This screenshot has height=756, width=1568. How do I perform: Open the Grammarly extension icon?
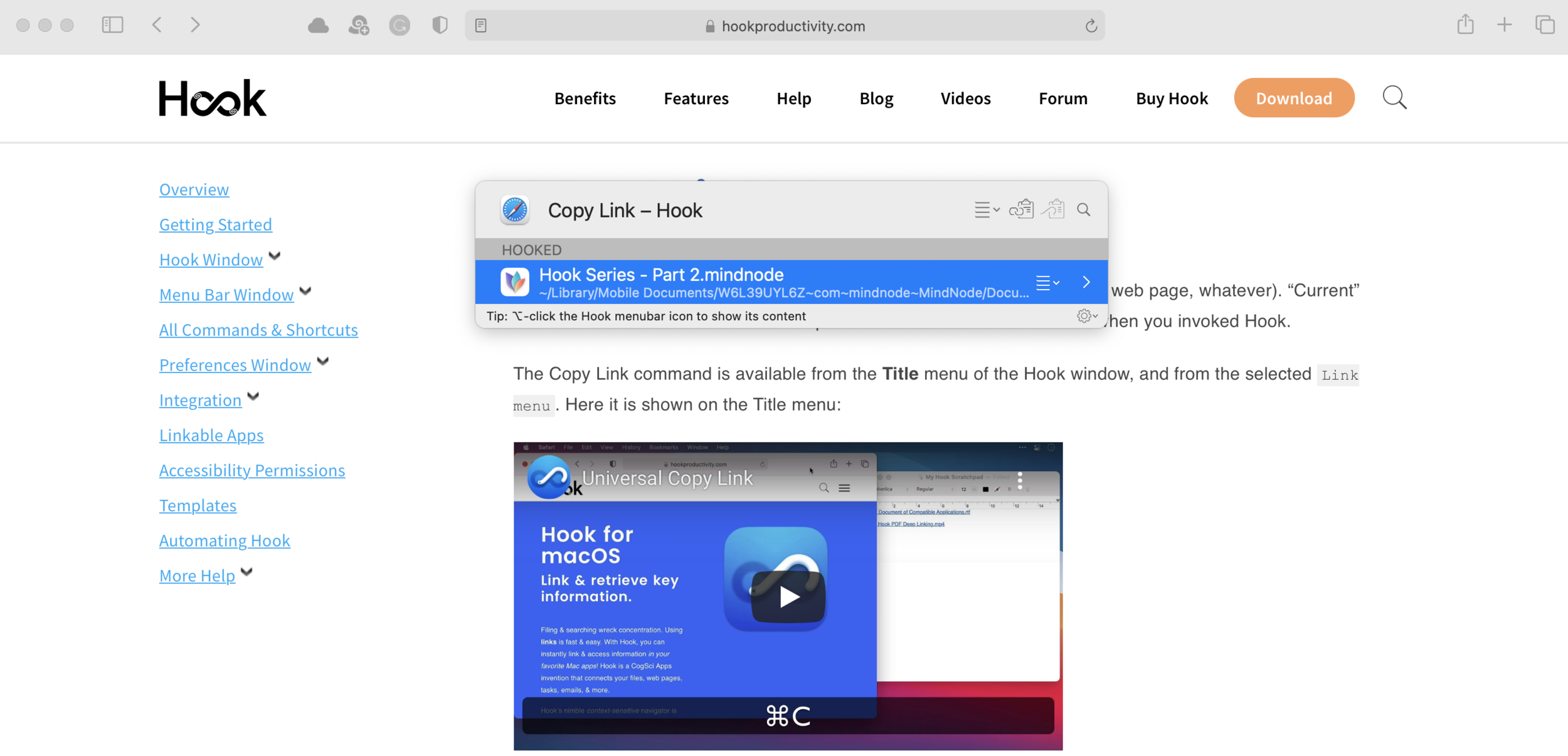pos(400,26)
